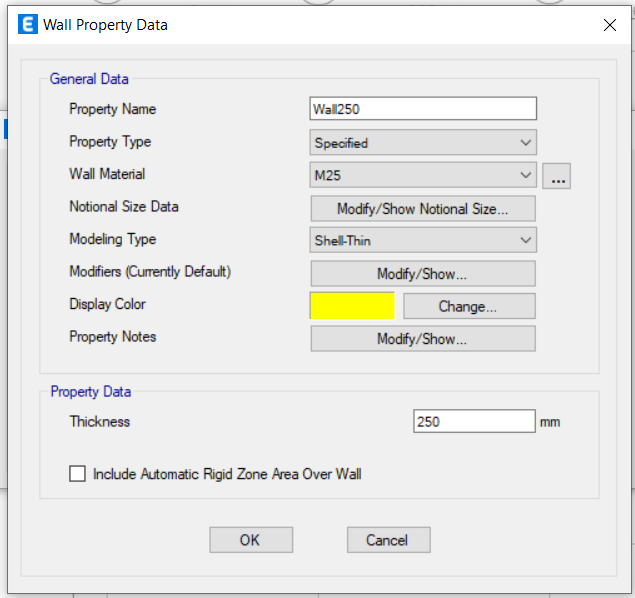Click the ETABS logo icon in title bar
This screenshot has height=598, width=635.
28,24
